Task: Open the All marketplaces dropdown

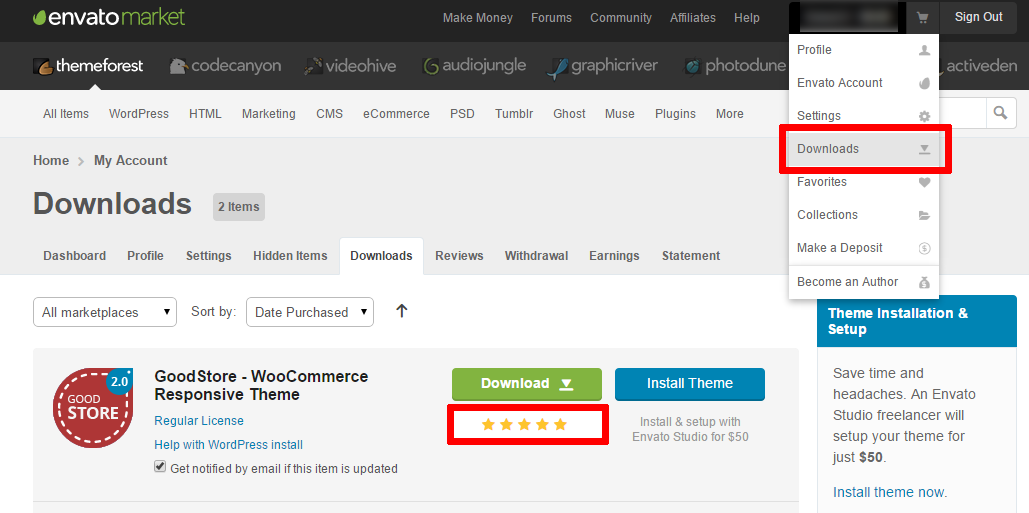Action: (x=105, y=312)
